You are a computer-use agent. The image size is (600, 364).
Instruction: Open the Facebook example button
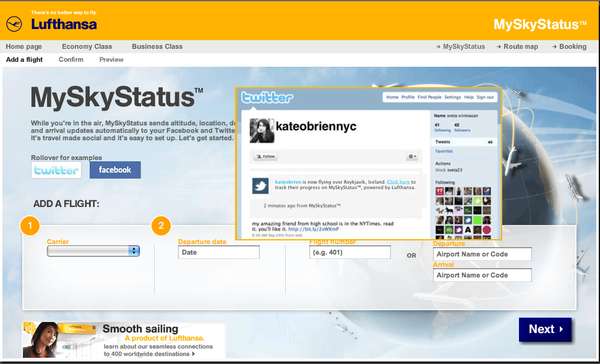point(115,170)
